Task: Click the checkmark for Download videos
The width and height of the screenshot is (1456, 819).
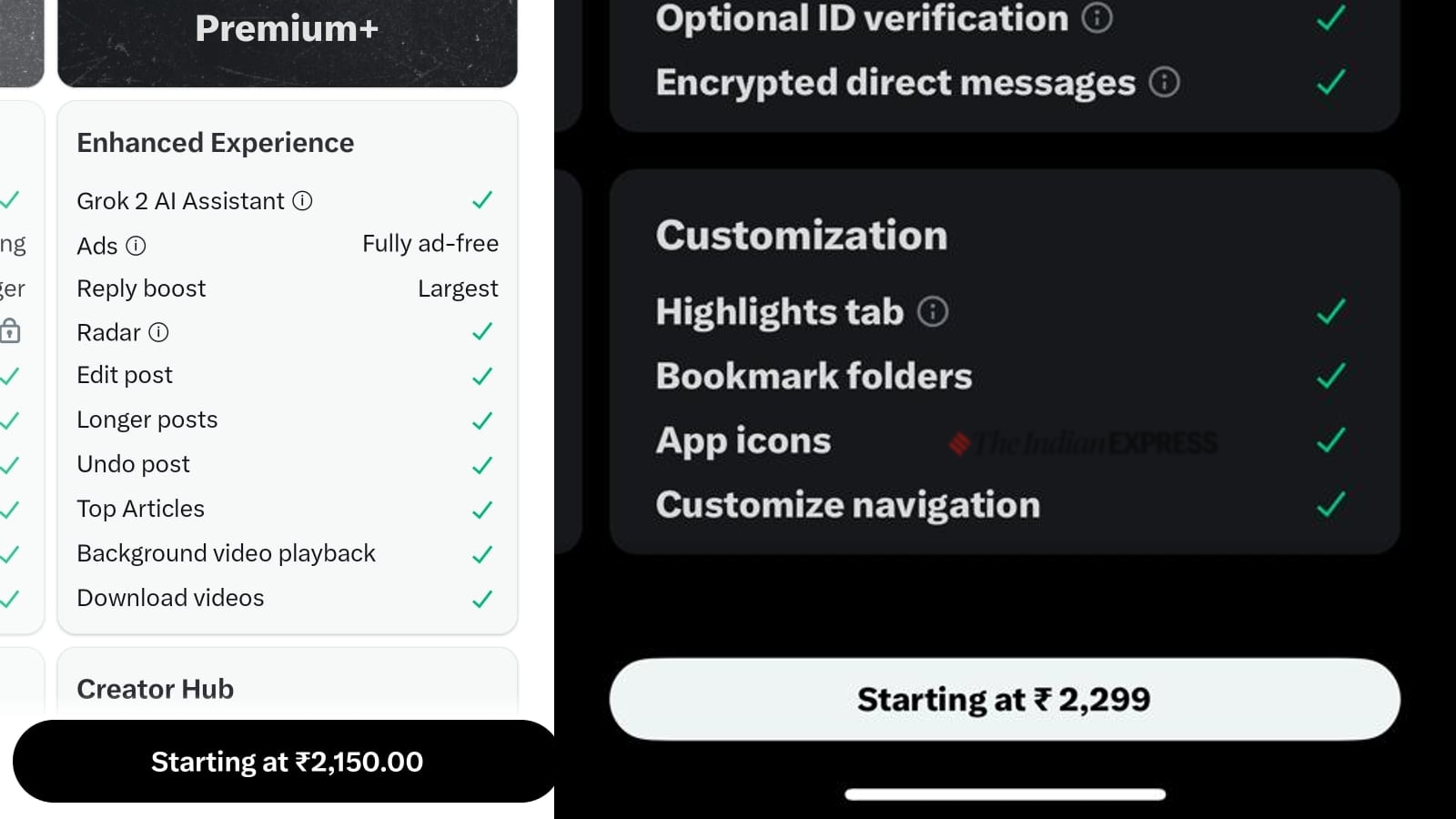Action: click(x=482, y=598)
